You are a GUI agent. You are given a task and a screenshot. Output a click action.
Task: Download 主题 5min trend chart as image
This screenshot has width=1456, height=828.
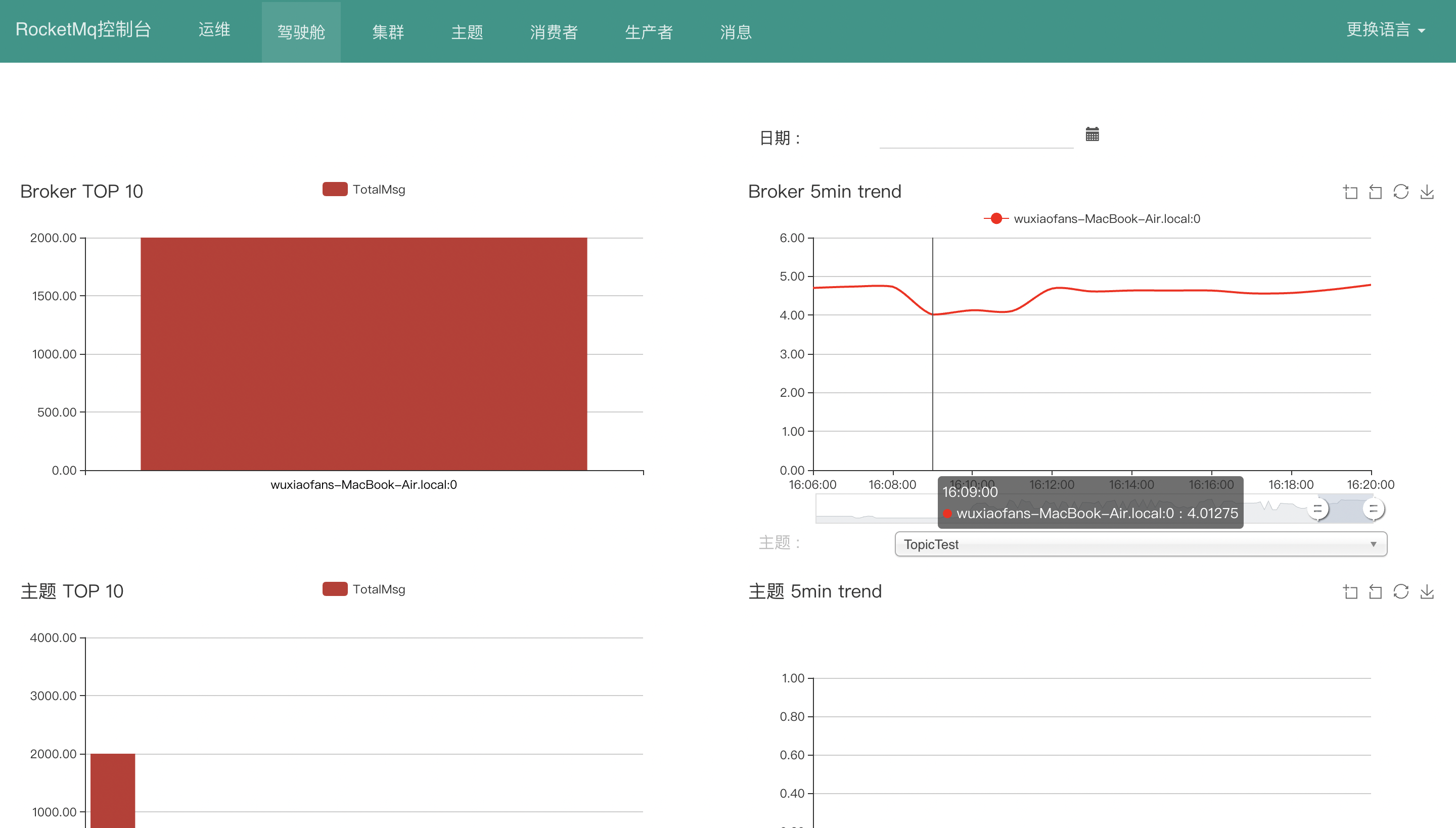click(x=1427, y=592)
